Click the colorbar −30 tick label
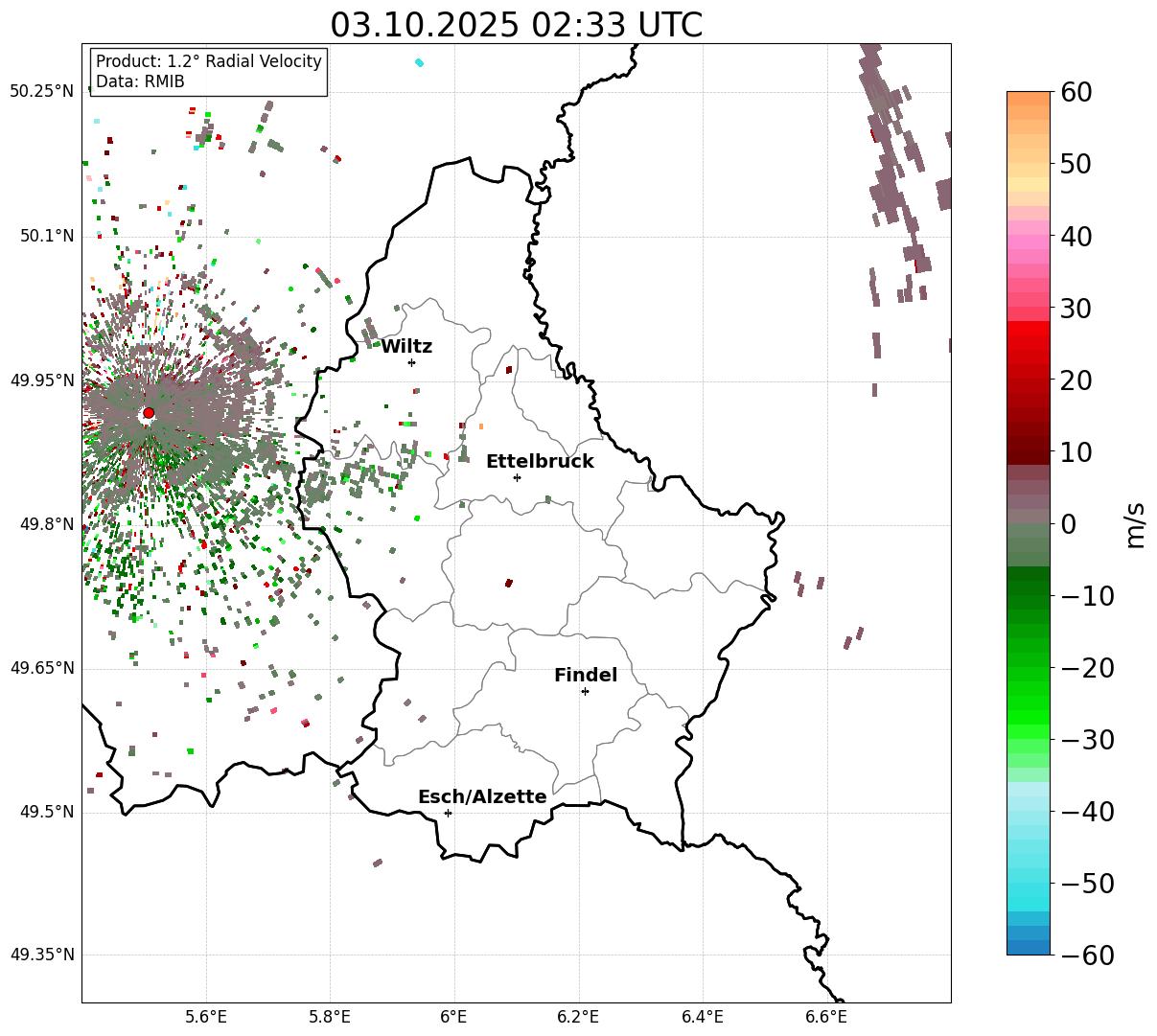The width and height of the screenshot is (1157, 1036). 1087,739
